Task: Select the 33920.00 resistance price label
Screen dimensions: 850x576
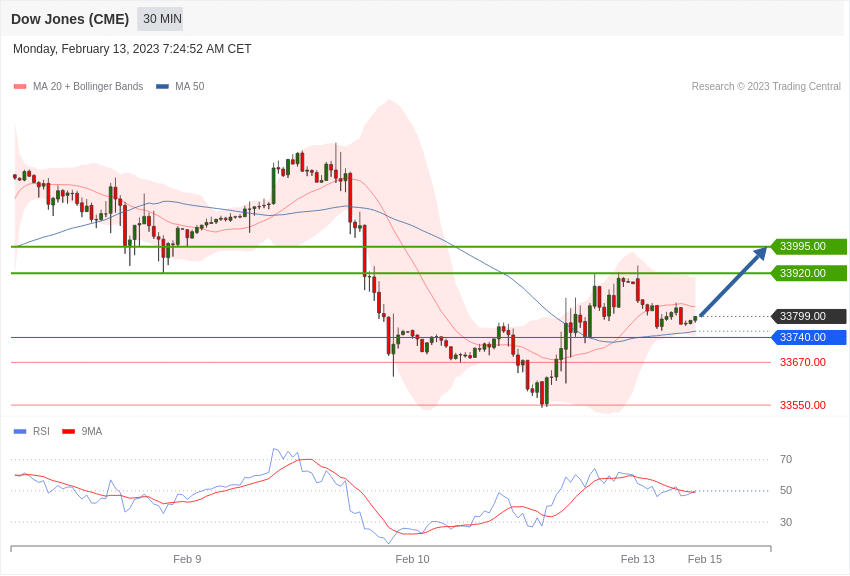Action: pyautogui.click(x=809, y=273)
